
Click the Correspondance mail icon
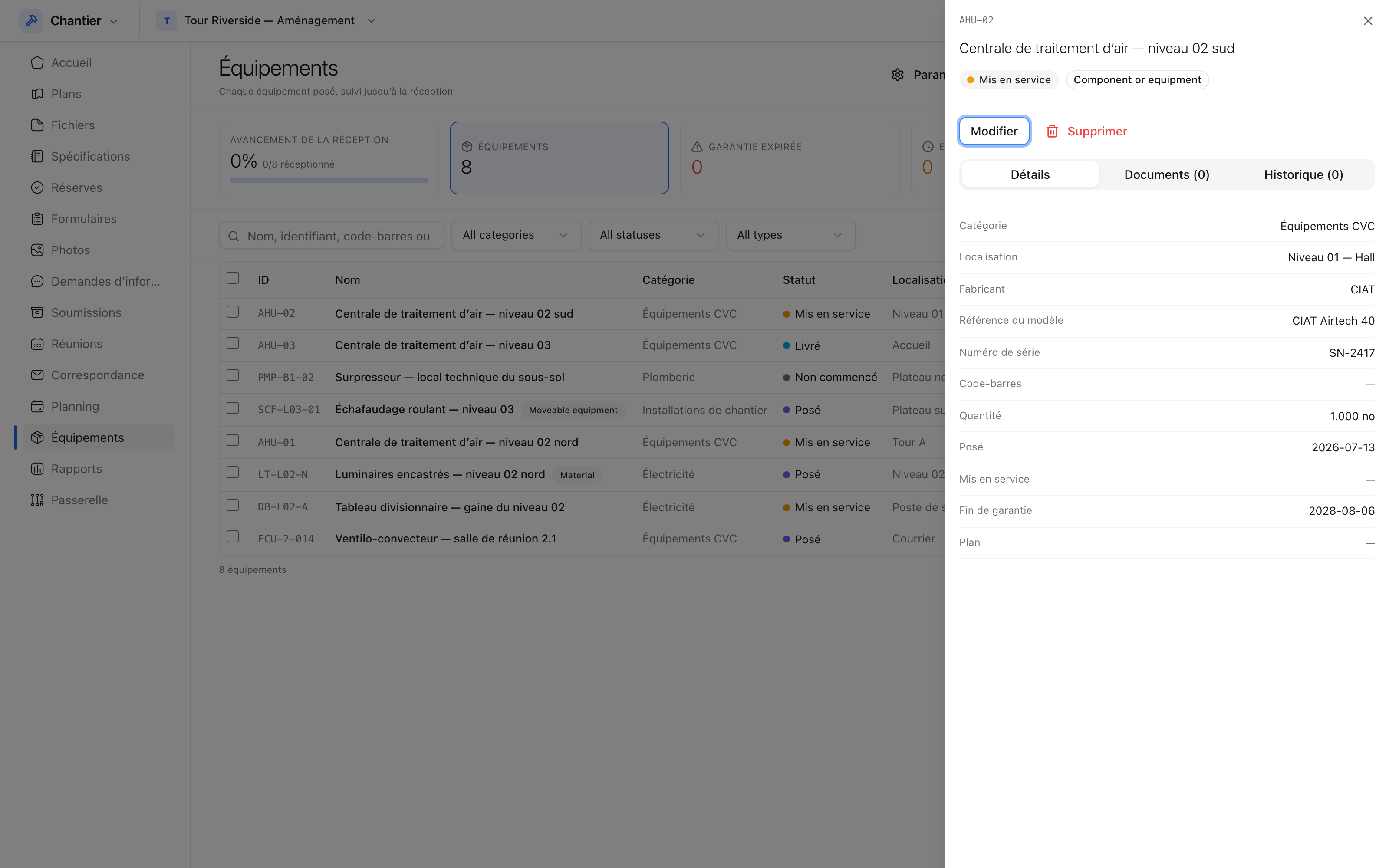click(37, 375)
